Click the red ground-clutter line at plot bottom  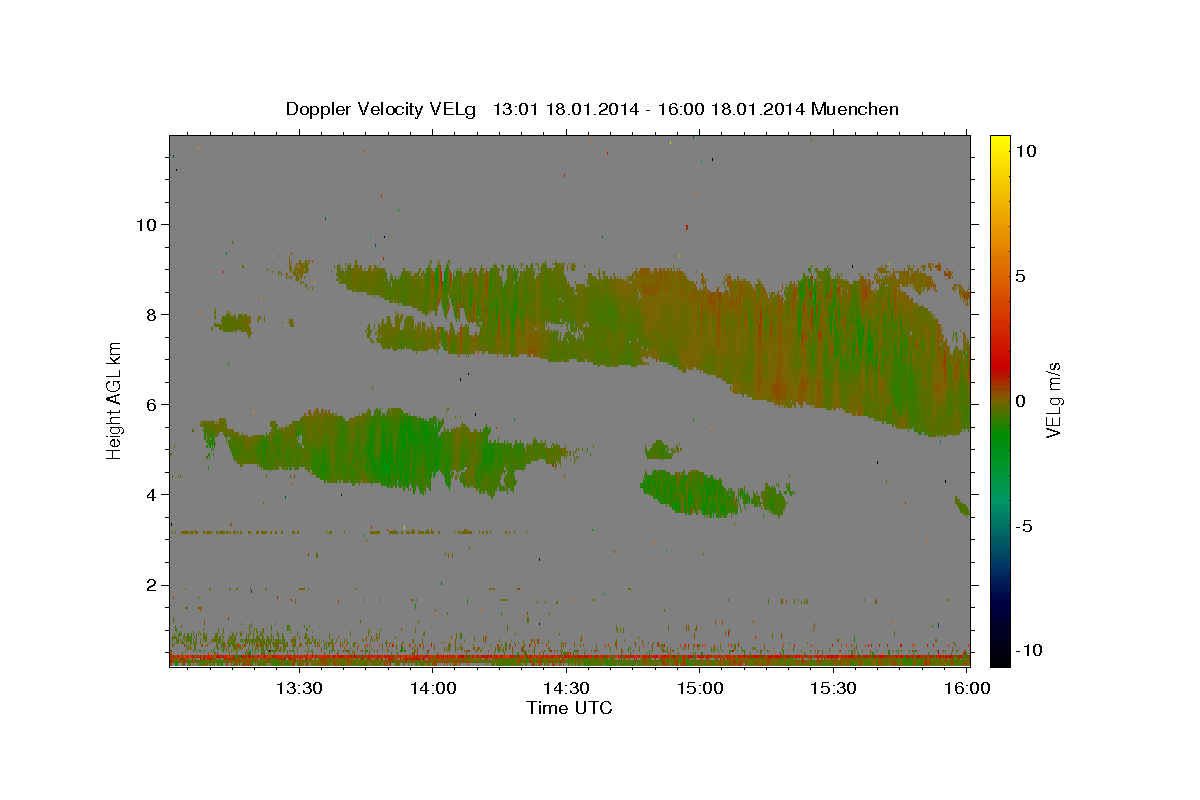(569, 657)
